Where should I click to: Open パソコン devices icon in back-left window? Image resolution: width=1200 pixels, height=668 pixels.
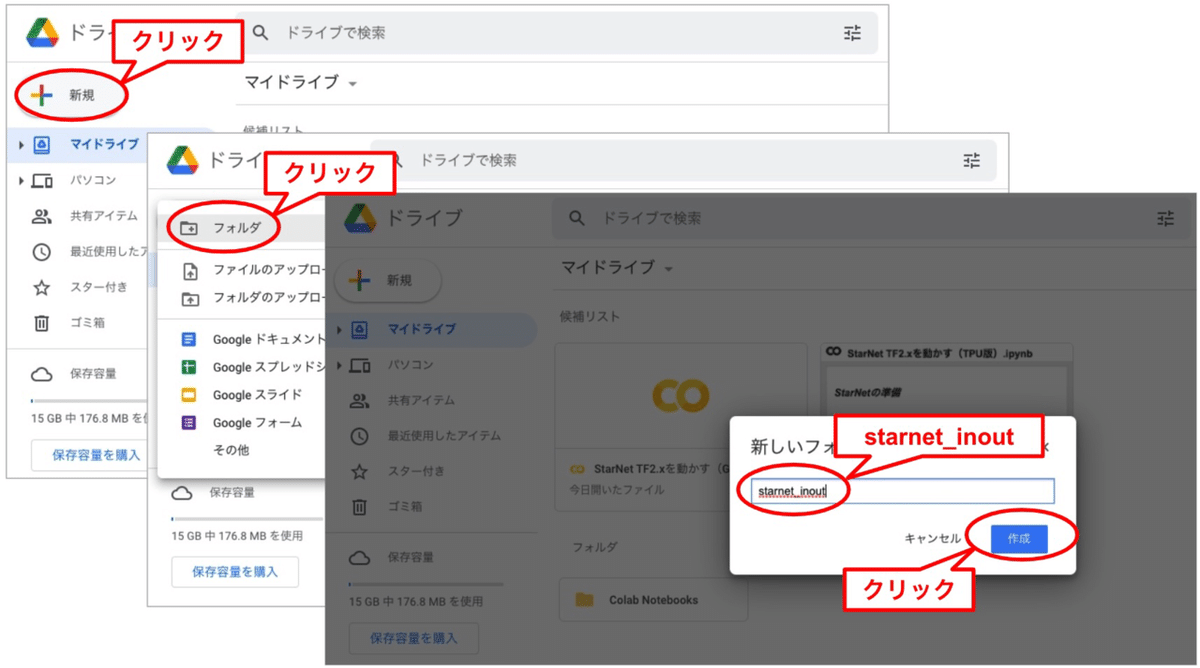point(42,181)
